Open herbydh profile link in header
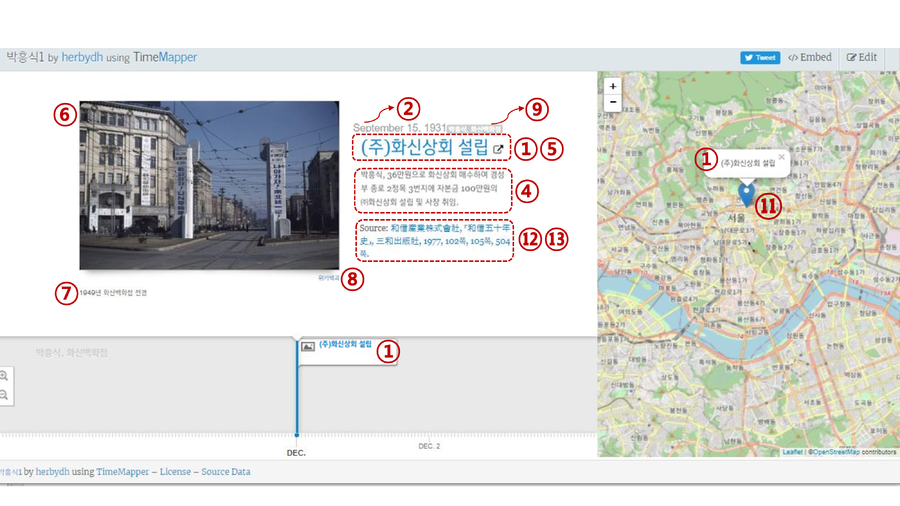 (x=82, y=57)
